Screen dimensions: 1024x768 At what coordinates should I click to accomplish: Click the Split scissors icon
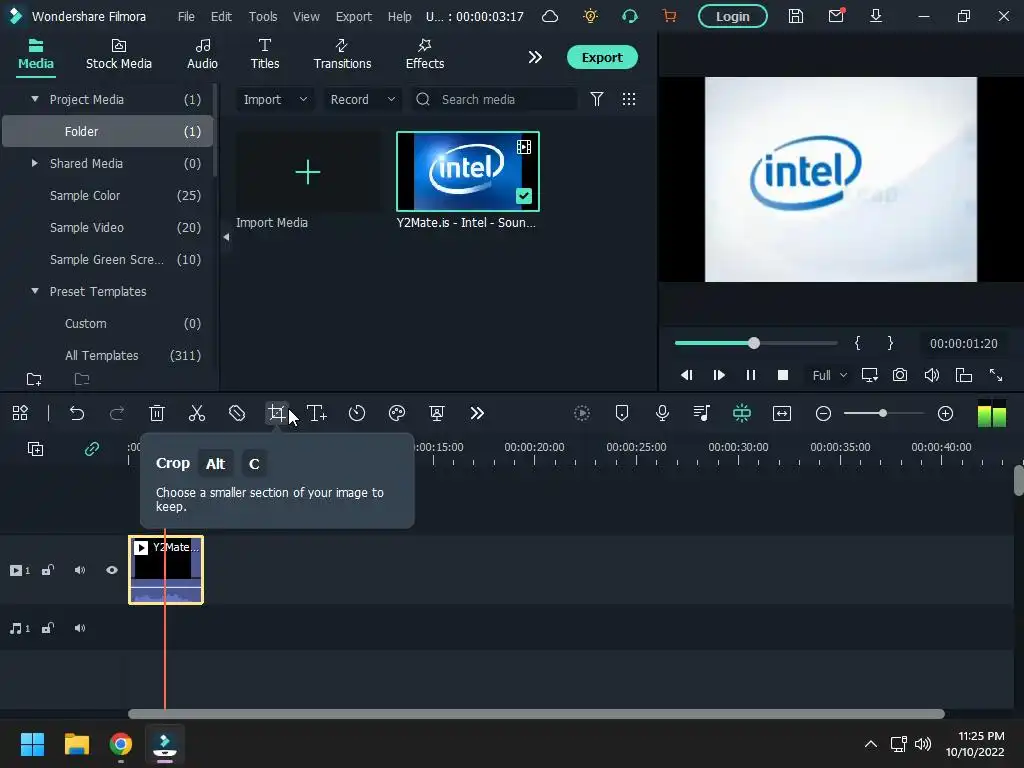pyautogui.click(x=197, y=413)
